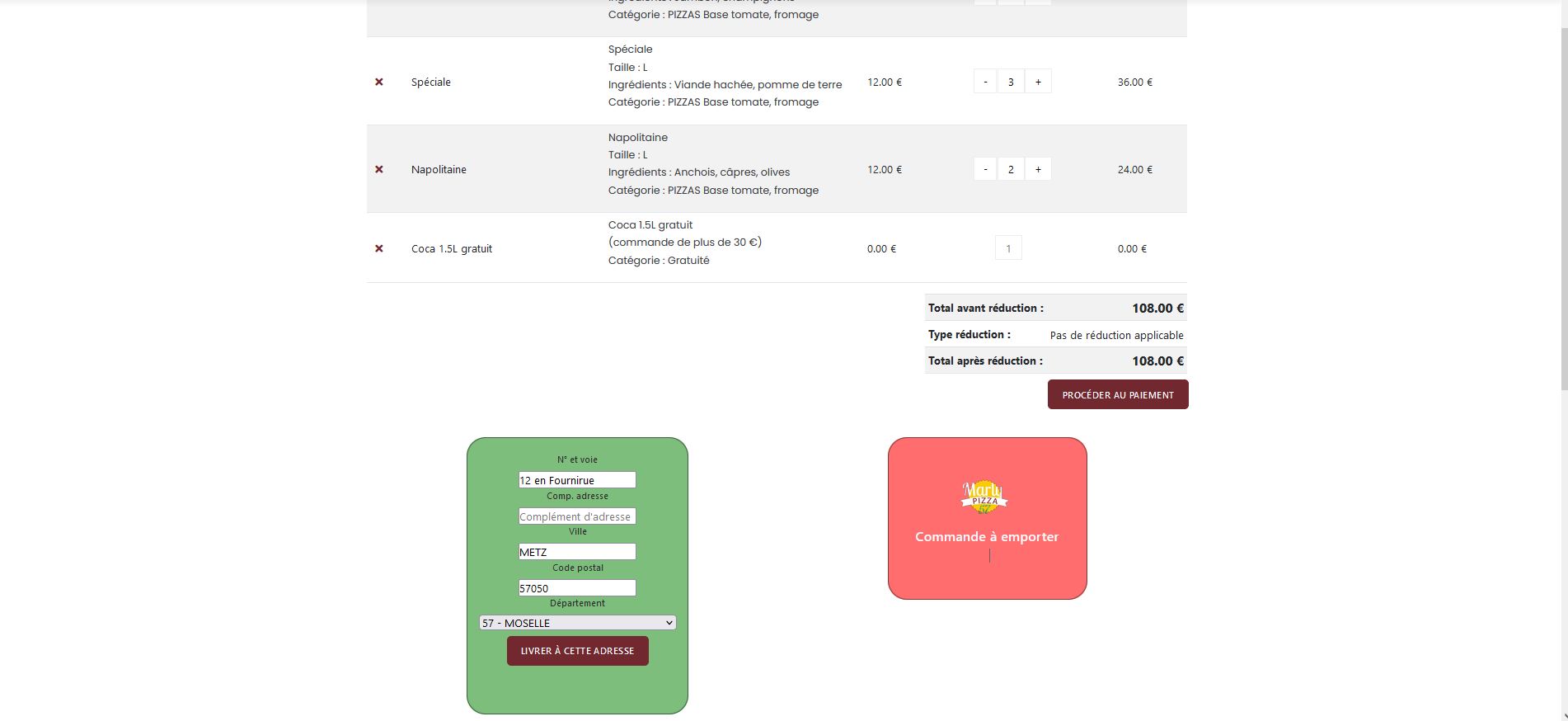Increase Napolitaine quantity with plus button
1568x721 pixels.
point(1038,169)
